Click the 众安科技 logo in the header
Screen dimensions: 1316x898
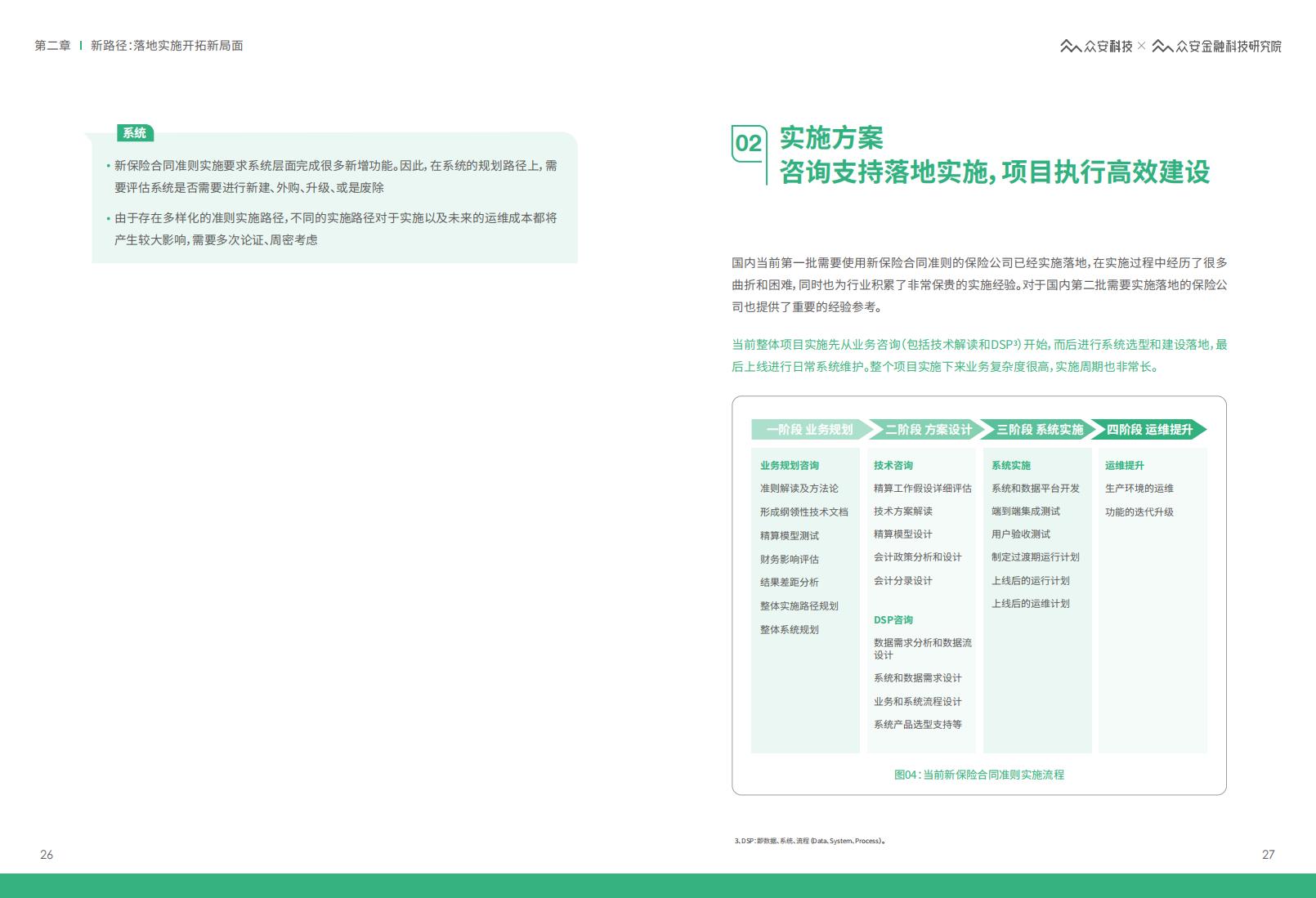tap(1096, 47)
